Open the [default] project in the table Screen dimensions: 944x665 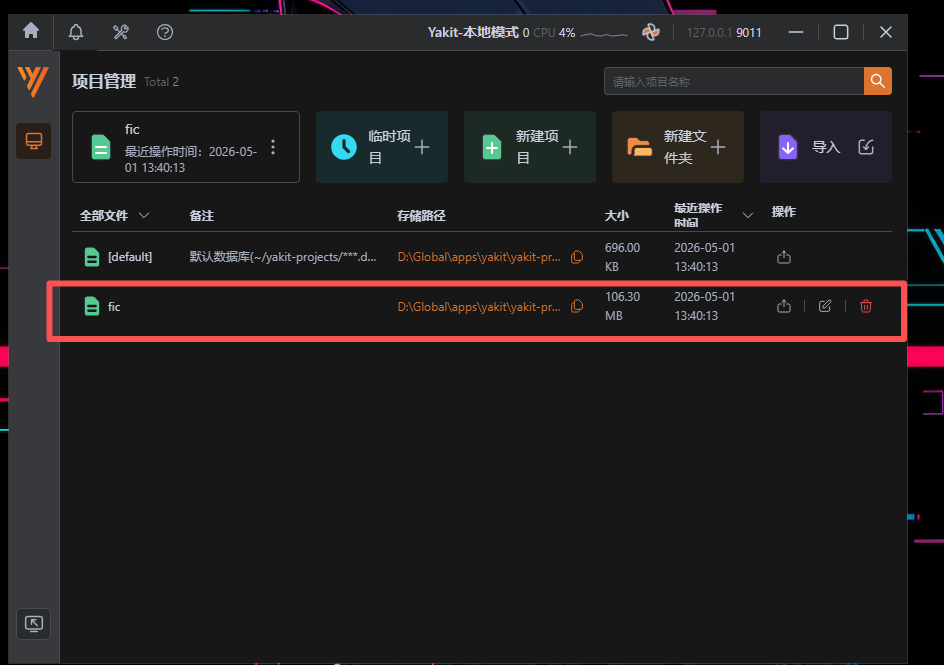pyautogui.click(x=130, y=257)
